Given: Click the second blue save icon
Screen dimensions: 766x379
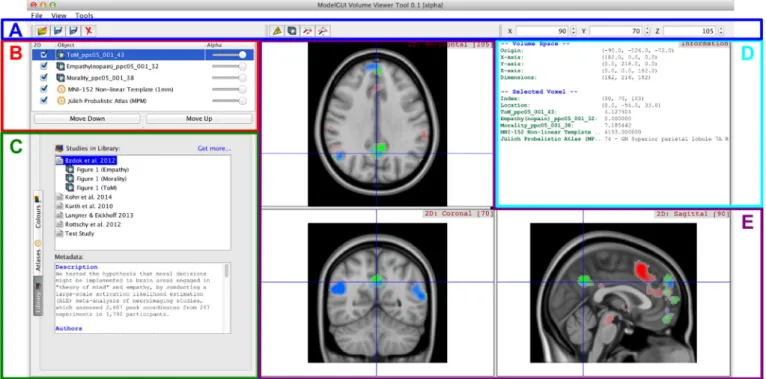Looking at the screenshot, I should point(73,31).
